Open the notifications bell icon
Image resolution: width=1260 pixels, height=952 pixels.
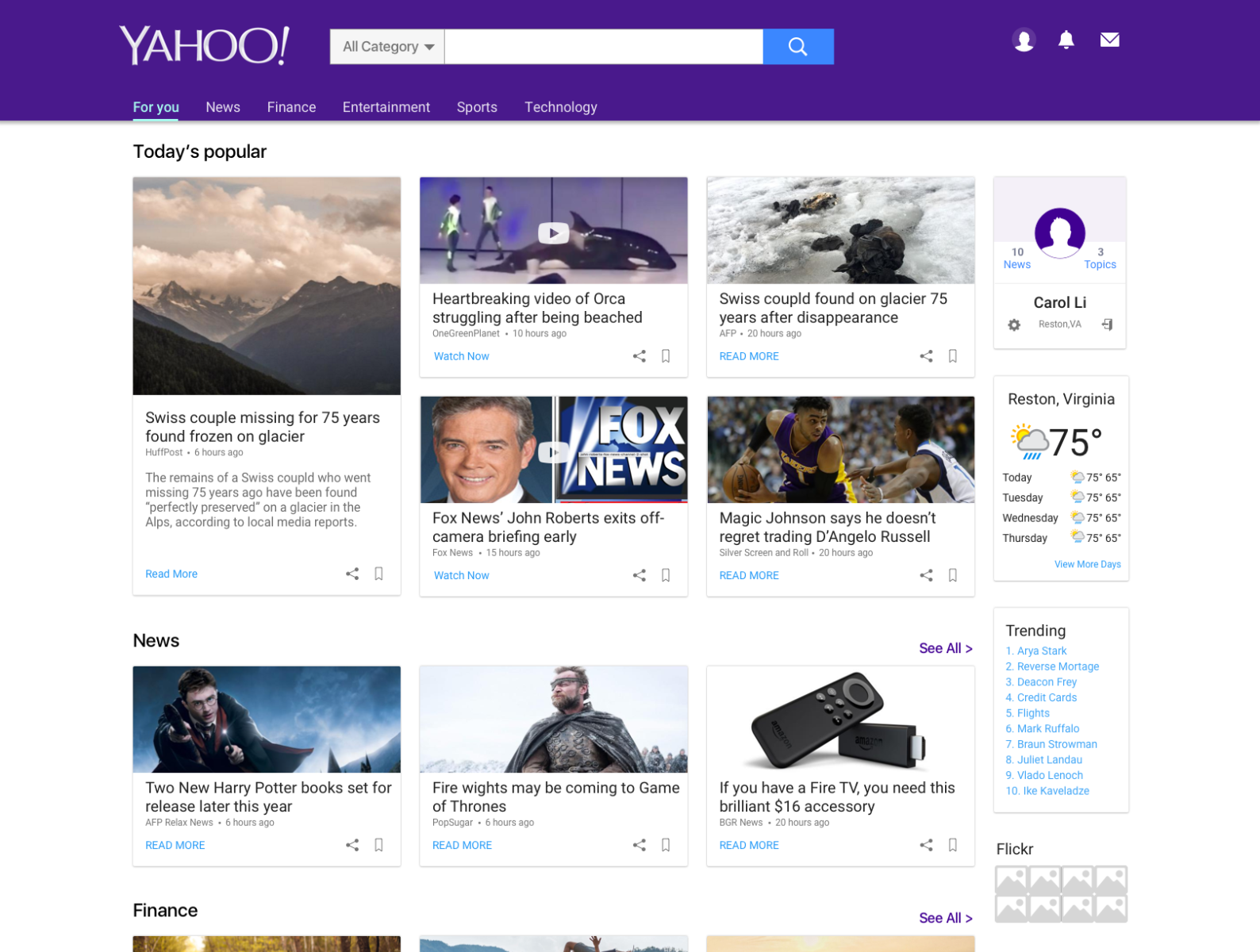tap(1066, 40)
